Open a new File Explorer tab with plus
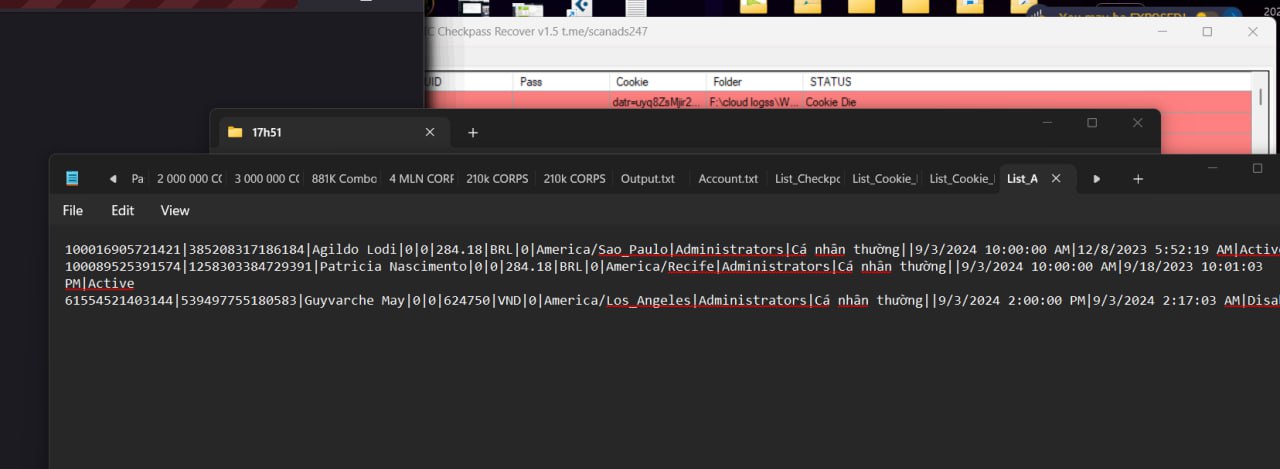 [473, 132]
